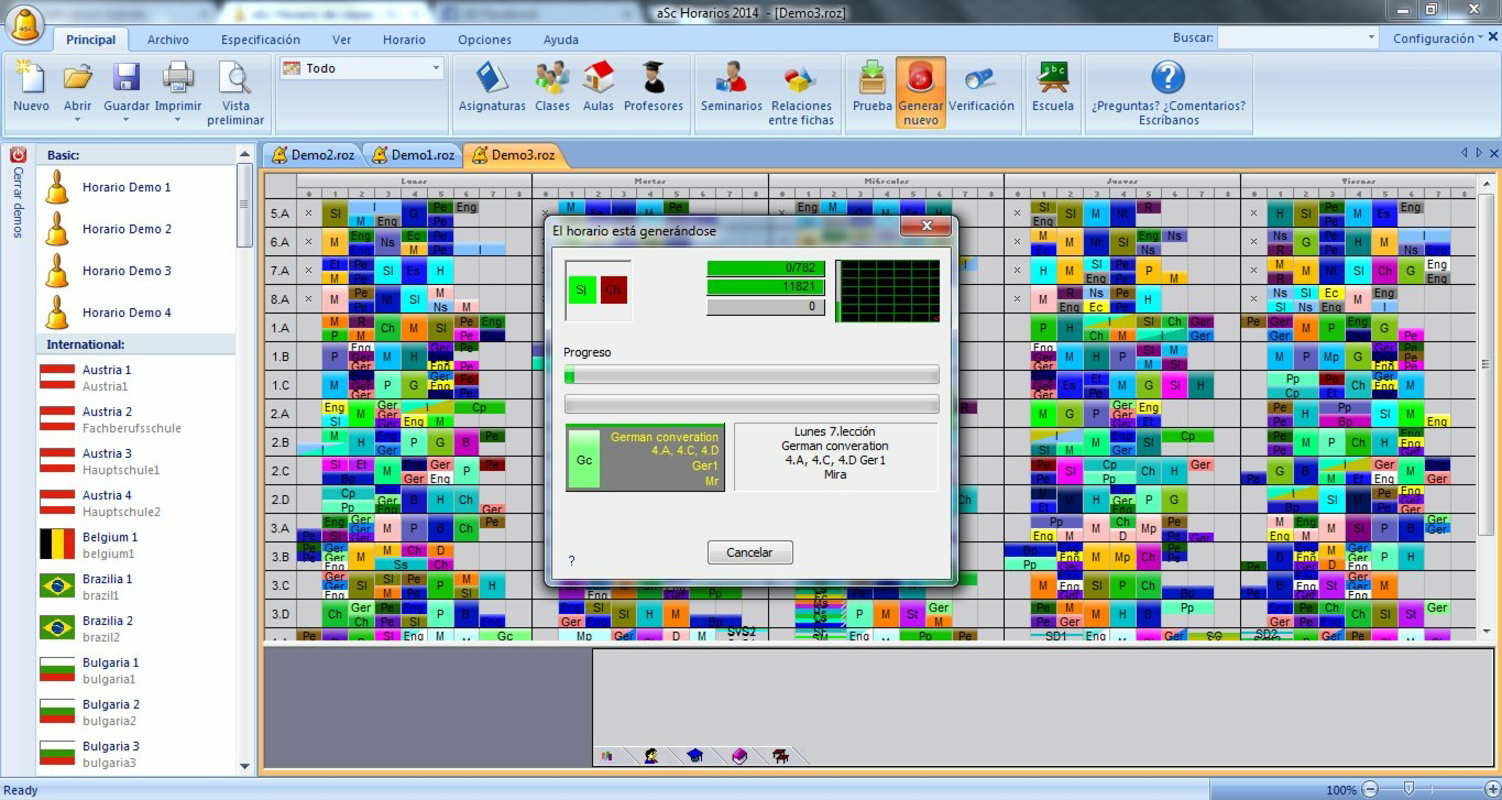Click the Imprimir printer icon
Image resolution: width=1502 pixels, height=800 pixels.
(x=178, y=78)
